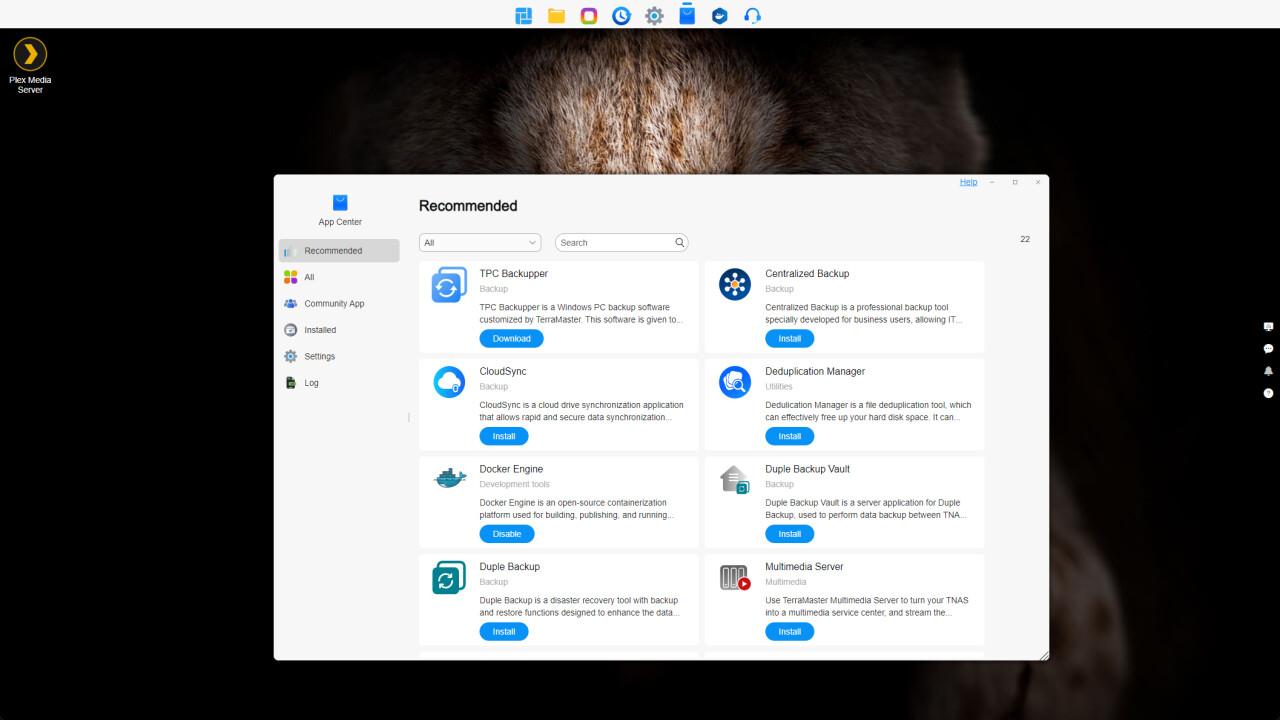This screenshot has width=1280, height=720.
Task: Click the Duple Backup Vault icon
Action: [735, 480]
